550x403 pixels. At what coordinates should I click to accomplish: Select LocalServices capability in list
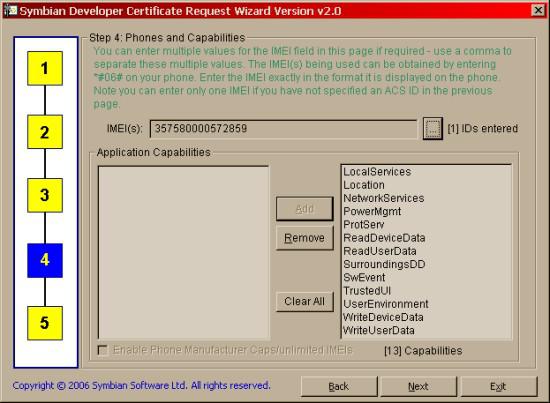click(377, 172)
